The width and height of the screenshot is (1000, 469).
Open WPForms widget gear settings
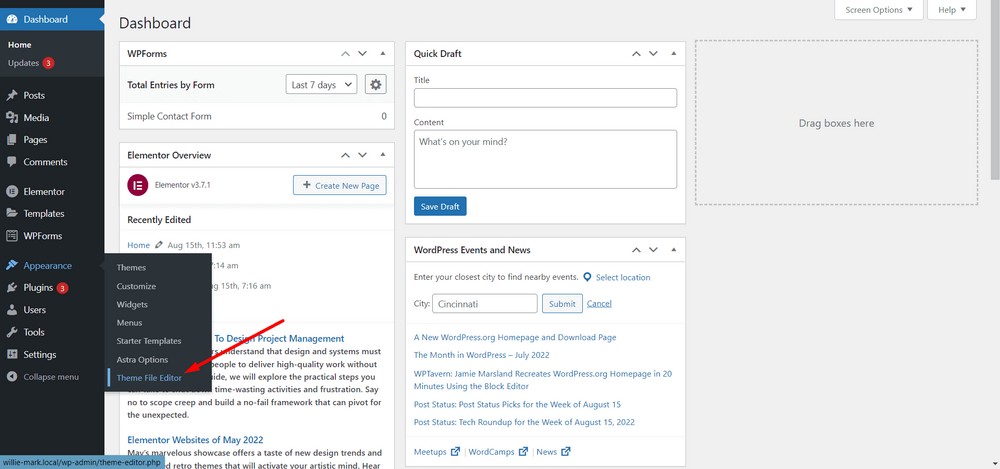click(376, 84)
